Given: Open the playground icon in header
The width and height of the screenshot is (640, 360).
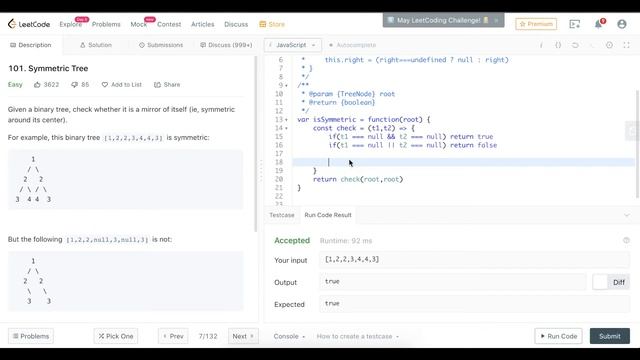Looking at the screenshot, I should 575,24.
